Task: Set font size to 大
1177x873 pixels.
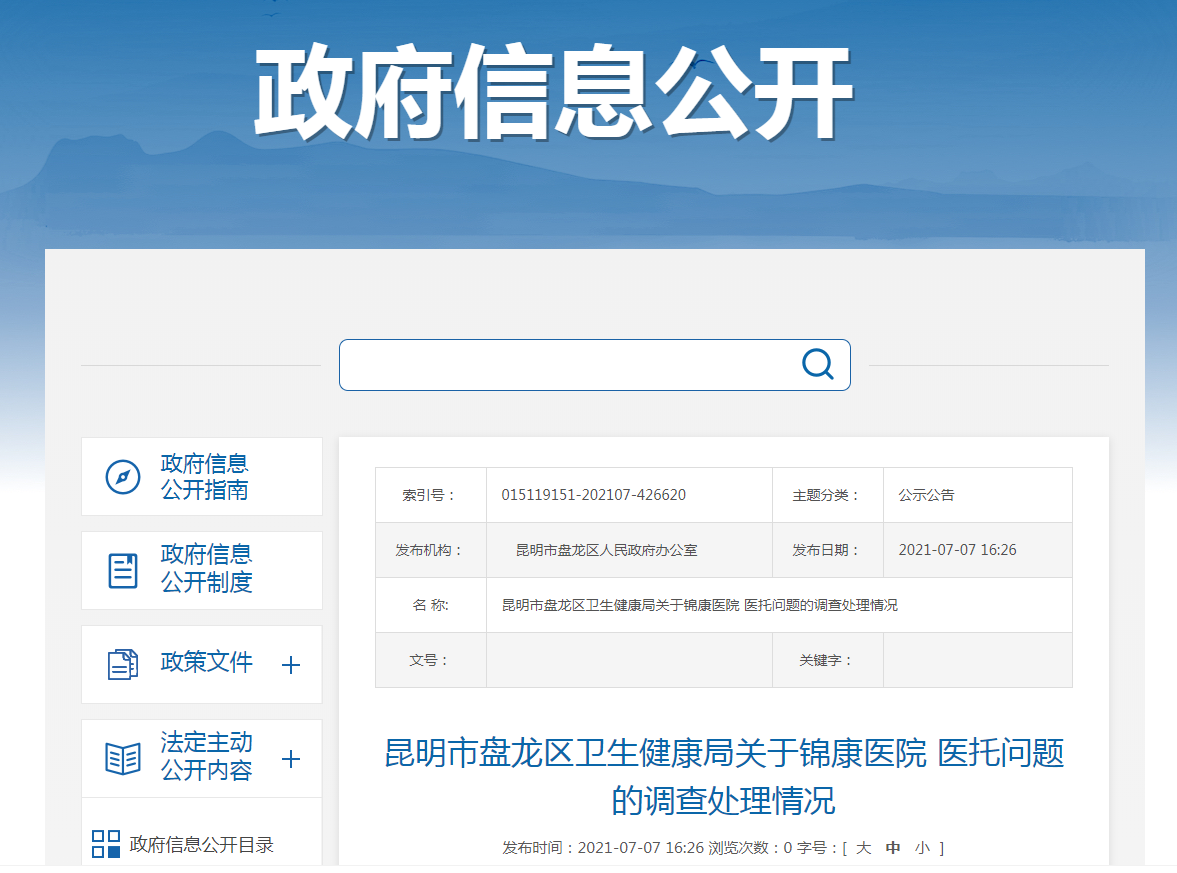Action: click(864, 848)
